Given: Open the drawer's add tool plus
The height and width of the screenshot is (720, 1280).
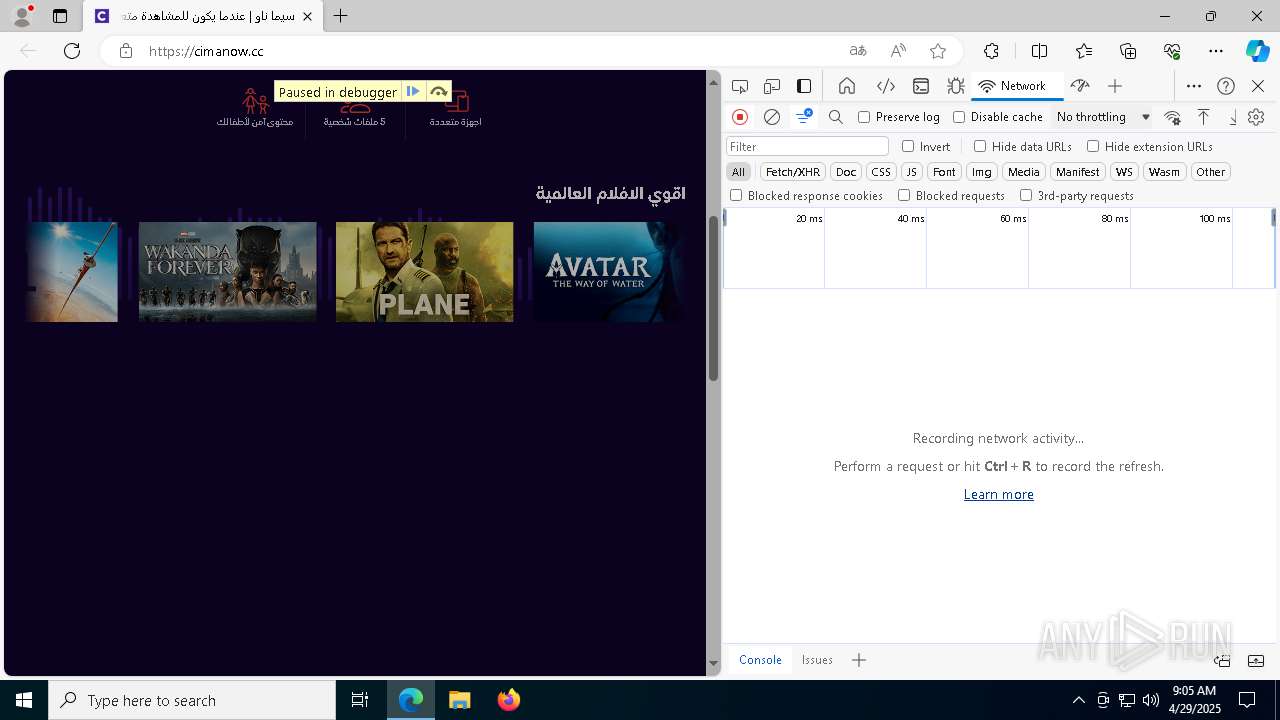Looking at the screenshot, I should tap(859, 660).
